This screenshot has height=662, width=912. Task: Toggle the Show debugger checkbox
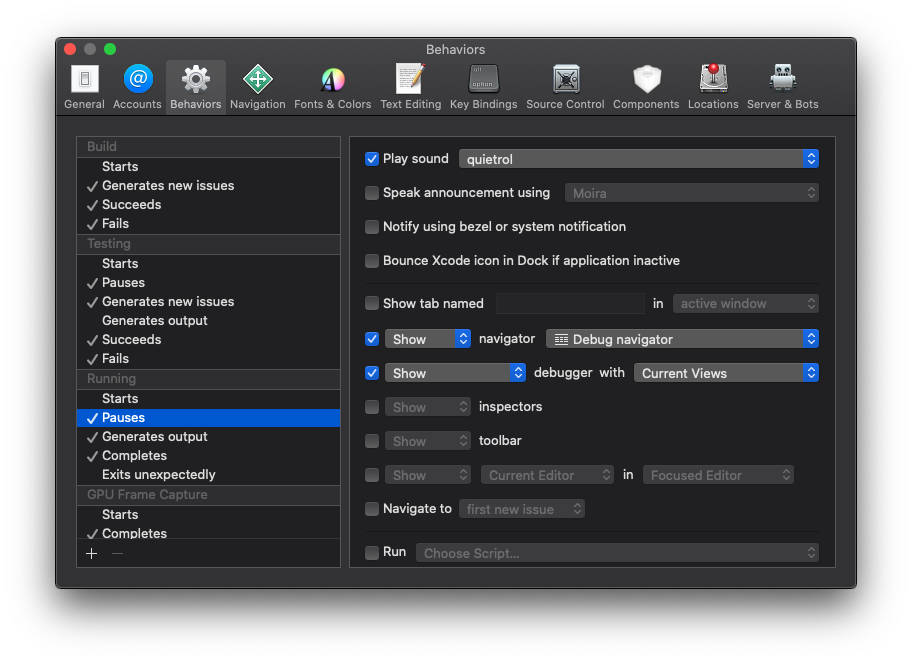coord(372,373)
